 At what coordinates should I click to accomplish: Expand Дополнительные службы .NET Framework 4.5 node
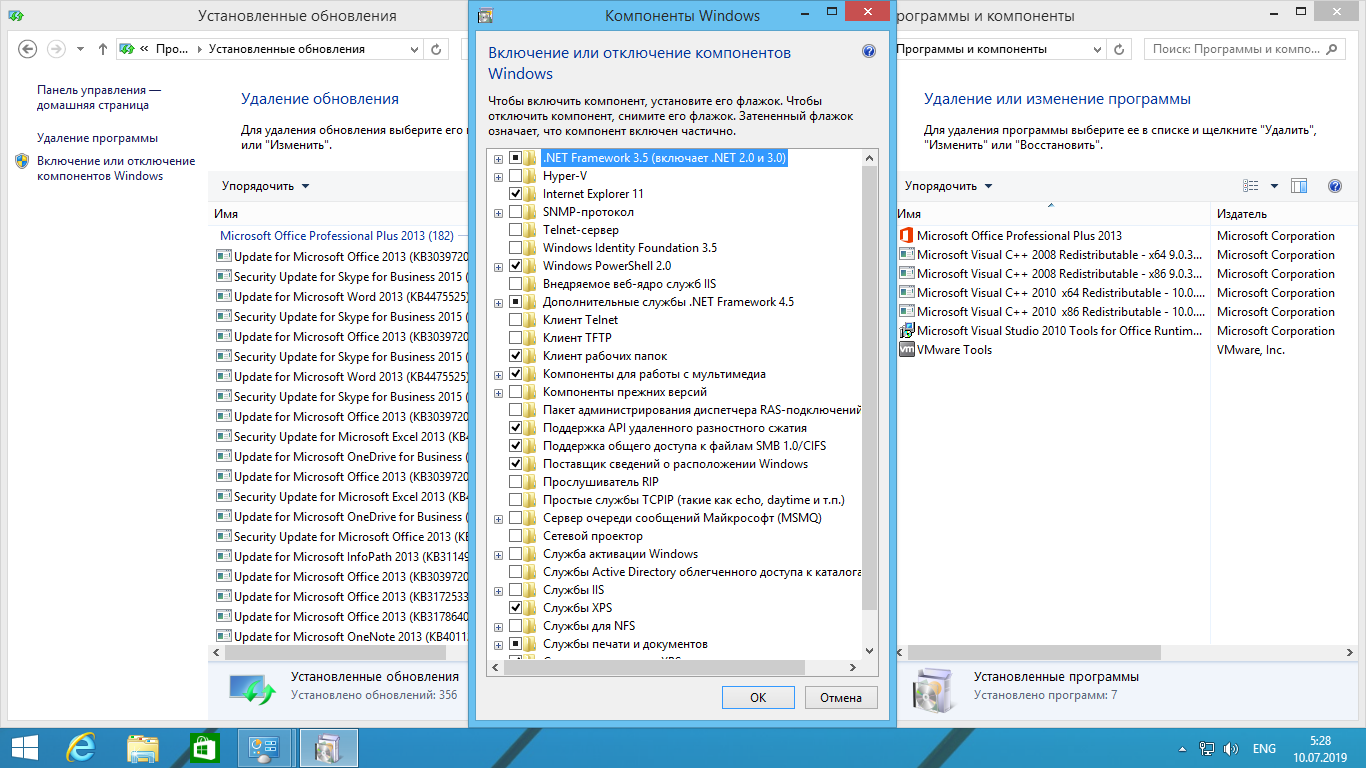(498, 302)
